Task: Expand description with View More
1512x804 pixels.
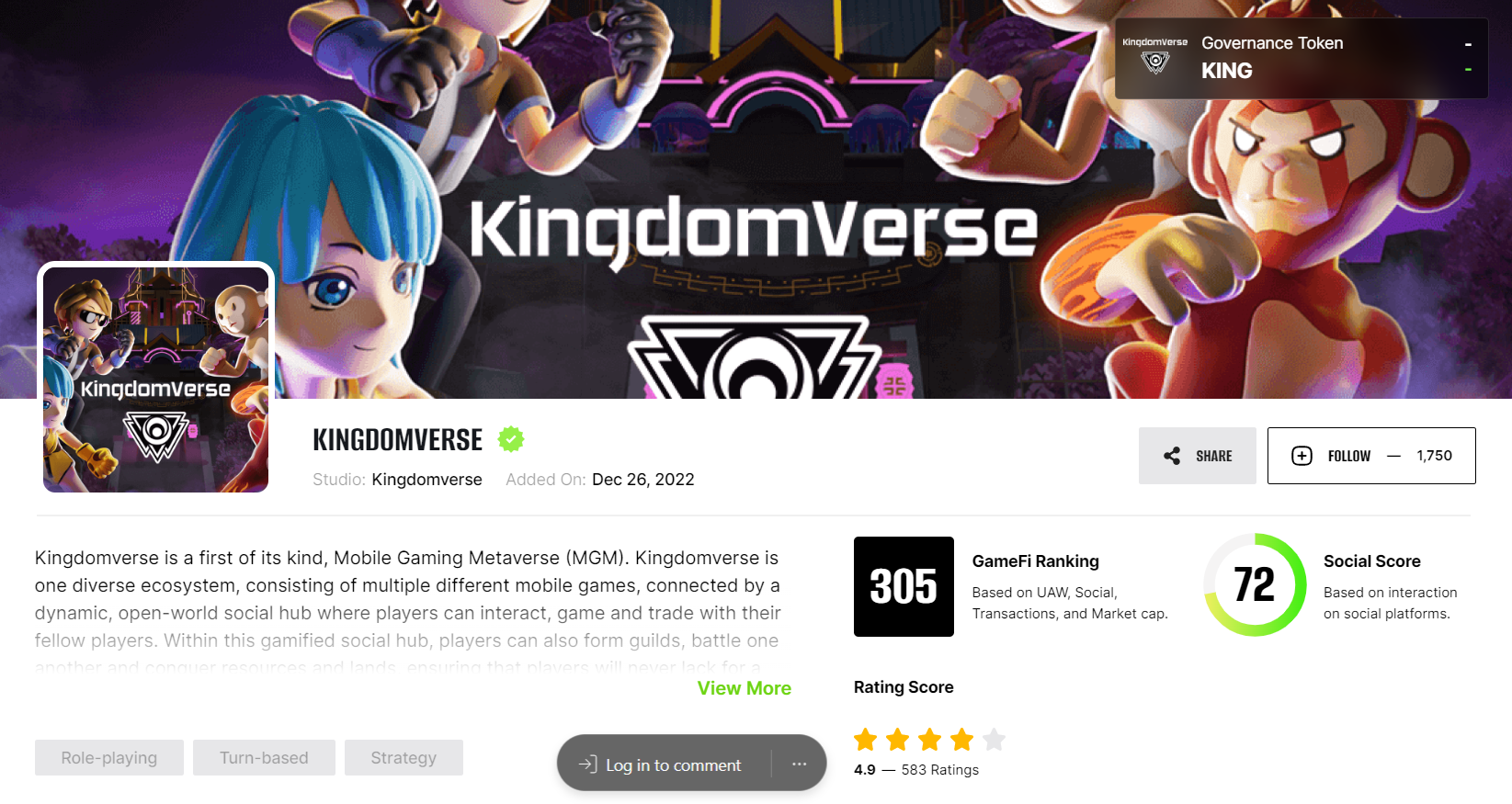Action: point(744,688)
